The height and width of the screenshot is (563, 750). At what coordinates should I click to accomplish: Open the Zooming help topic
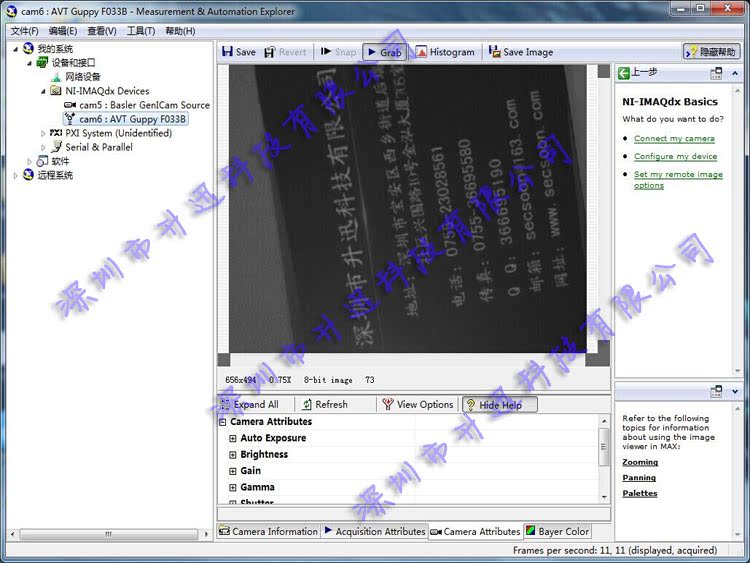click(x=640, y=462)
